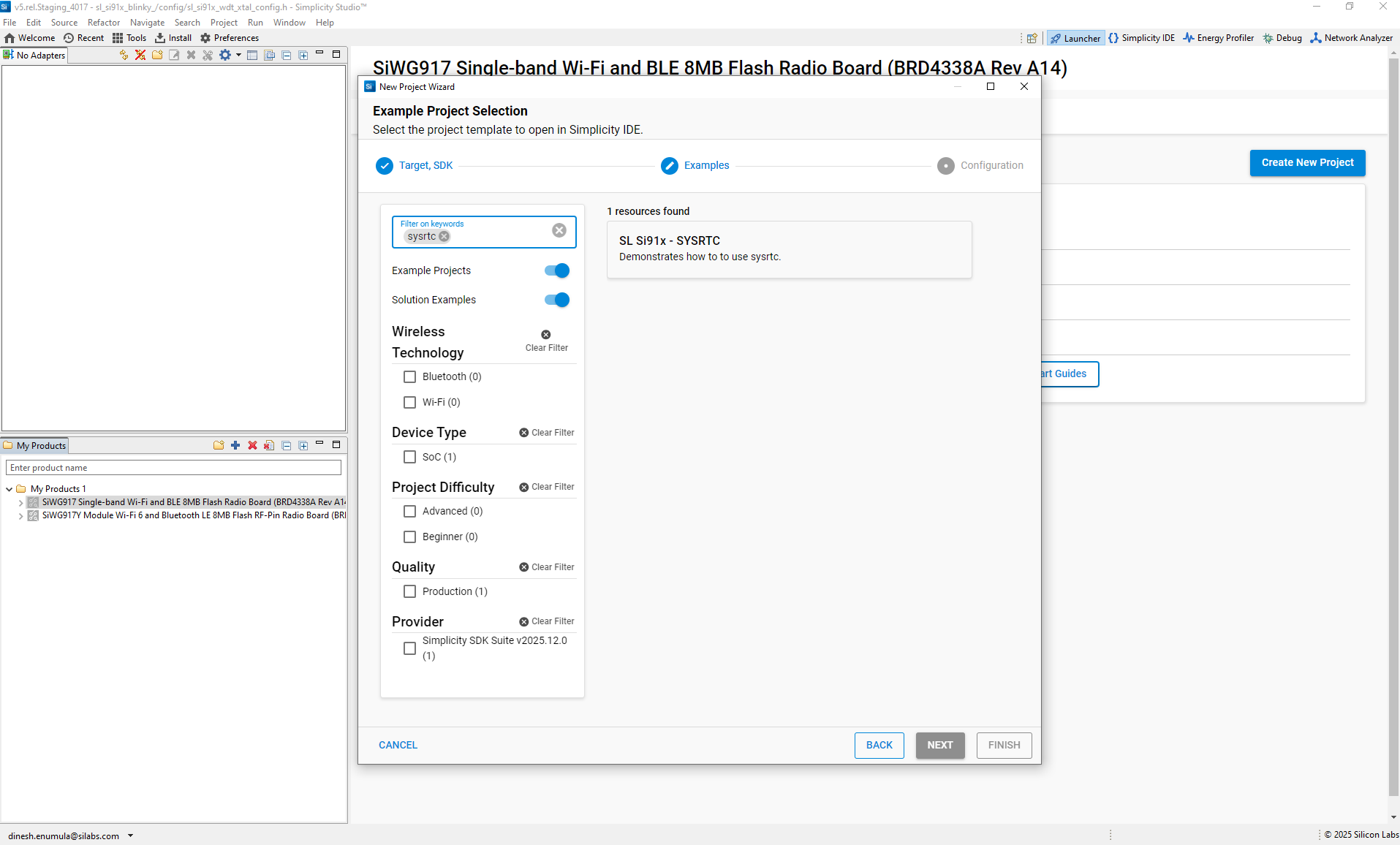
Task: Switch to Energy Profiler perspective
Action: coord(1218,38)
